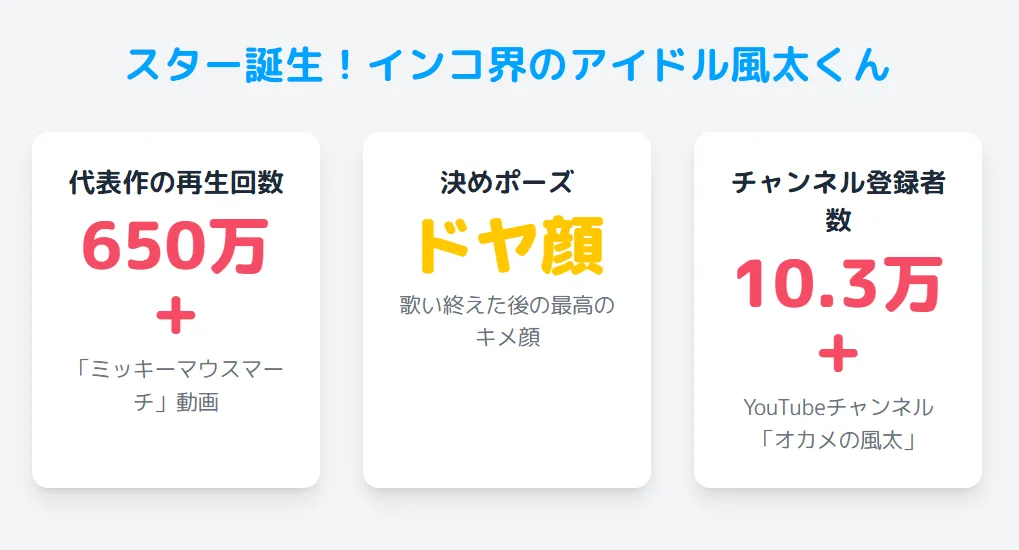Click the first white card's empty bottom area
This screenshot has height=550, width=1019.
point(176,452)
